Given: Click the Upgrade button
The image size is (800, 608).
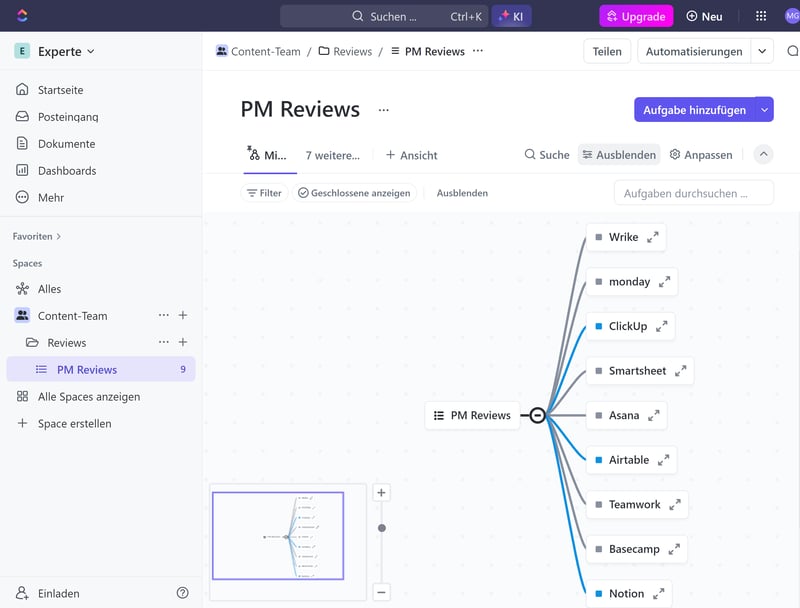Looking at the screenshot, I should (x=636, y=16).
